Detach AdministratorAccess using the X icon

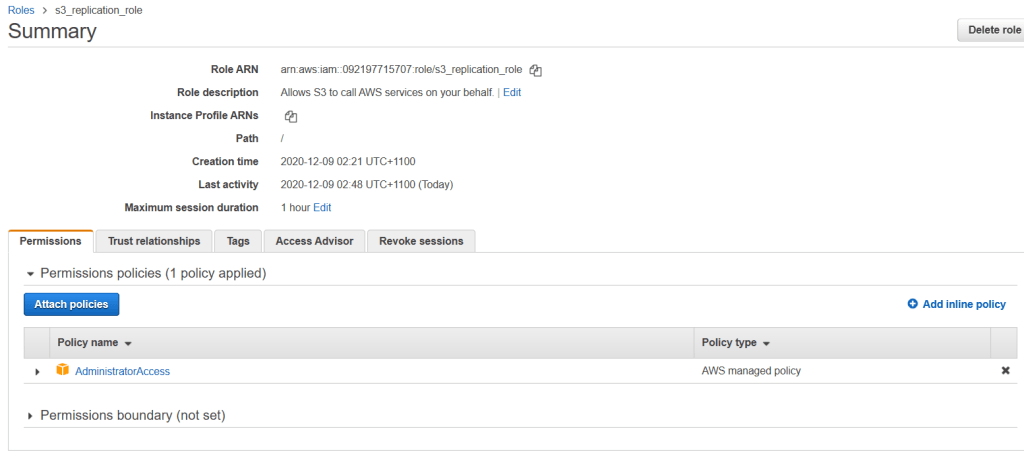point(1005,371)
